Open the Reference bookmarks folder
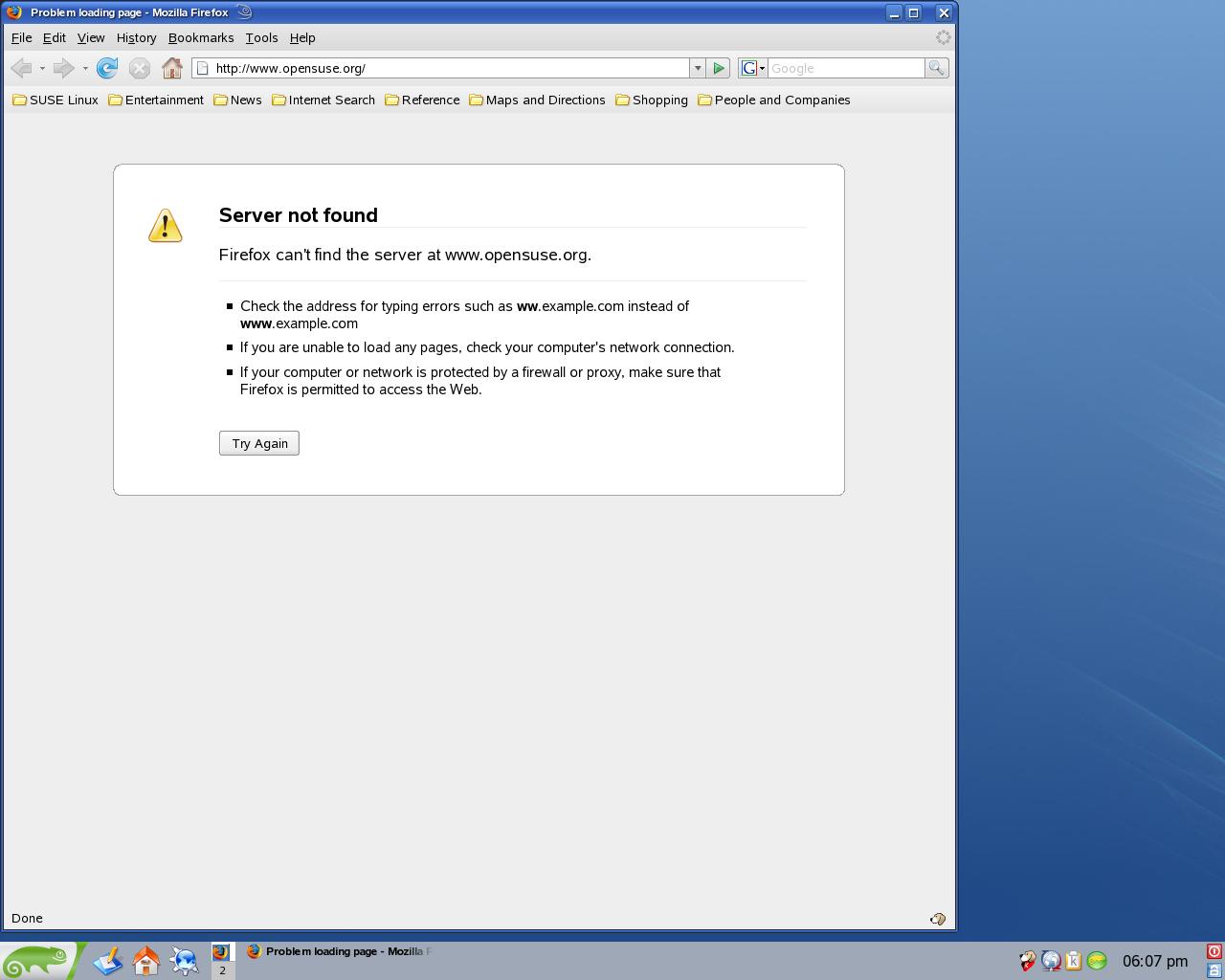1225x980 pixels. [422, 100]
